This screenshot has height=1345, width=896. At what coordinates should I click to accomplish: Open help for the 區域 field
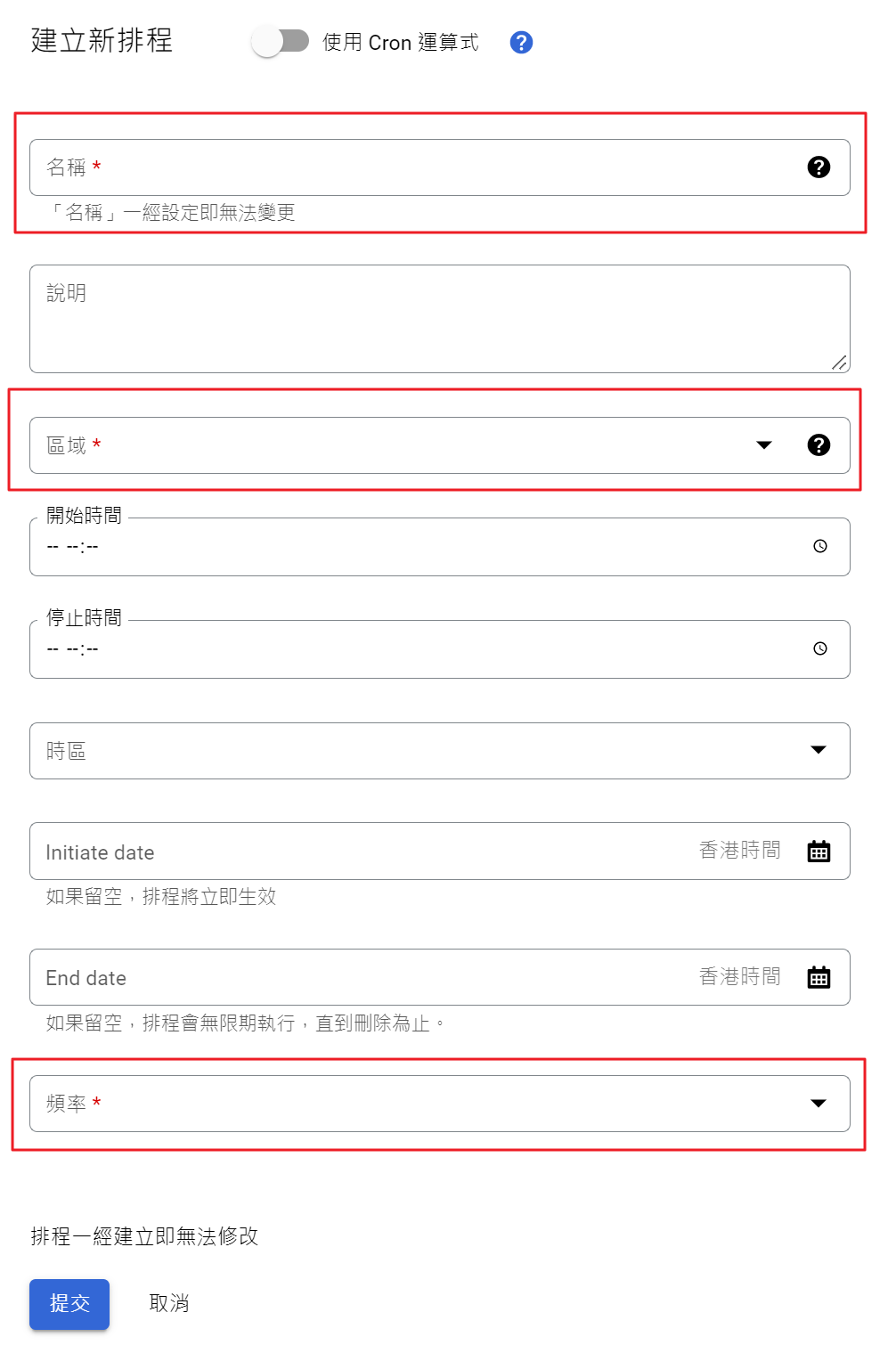[x=819, y=444]
